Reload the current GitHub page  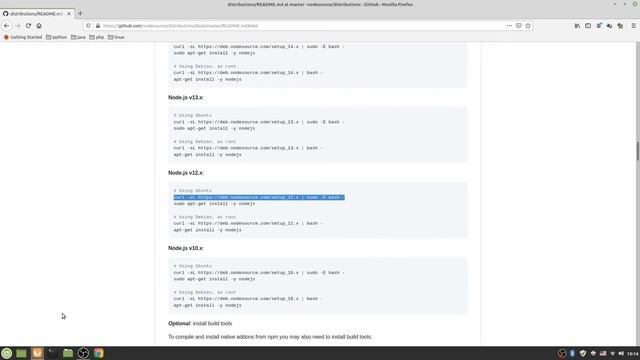pyautogui.click(x=28, y=26)
